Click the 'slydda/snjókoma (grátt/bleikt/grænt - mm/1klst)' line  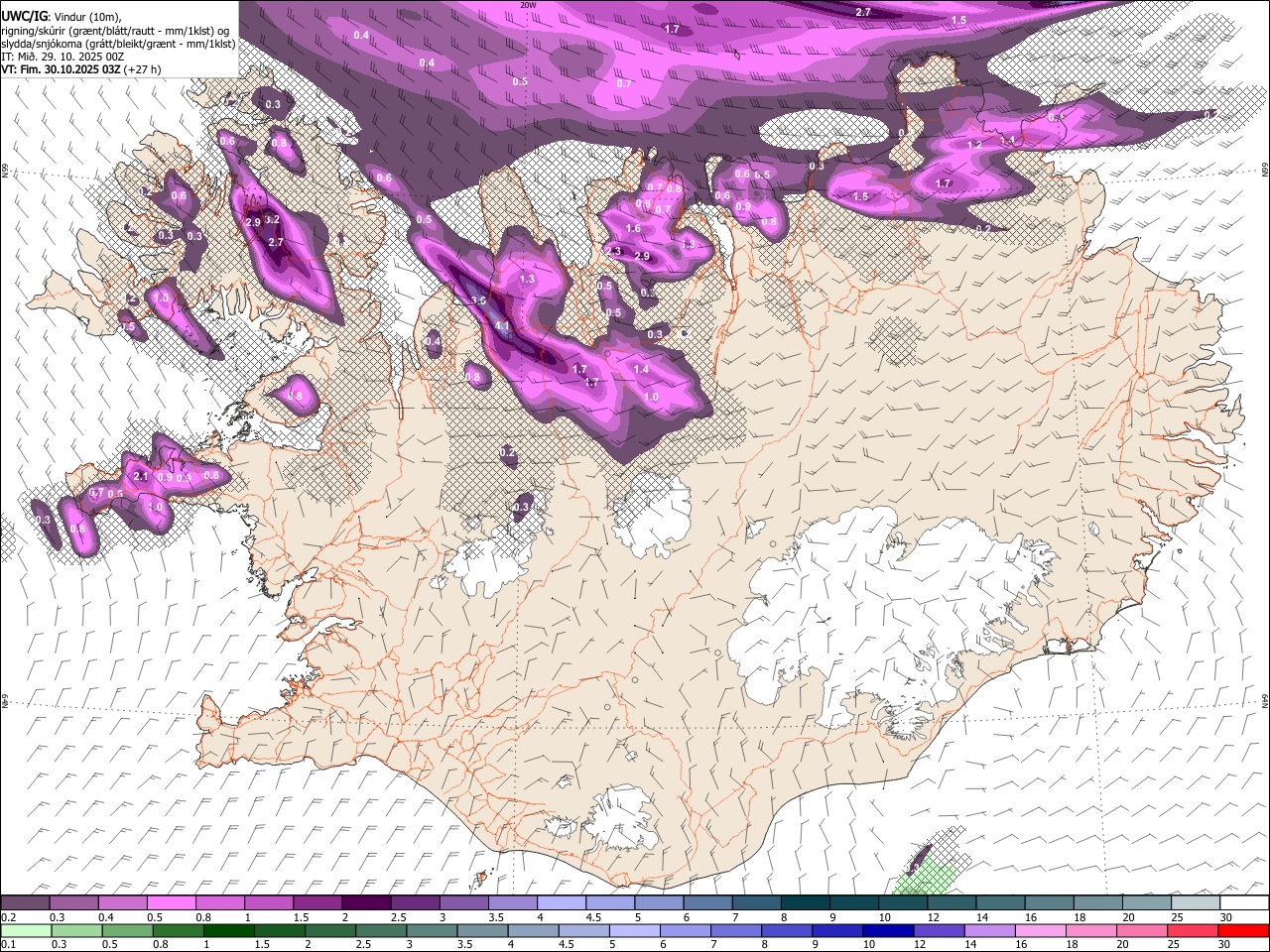pyautogui.click(x=118, y=44)
